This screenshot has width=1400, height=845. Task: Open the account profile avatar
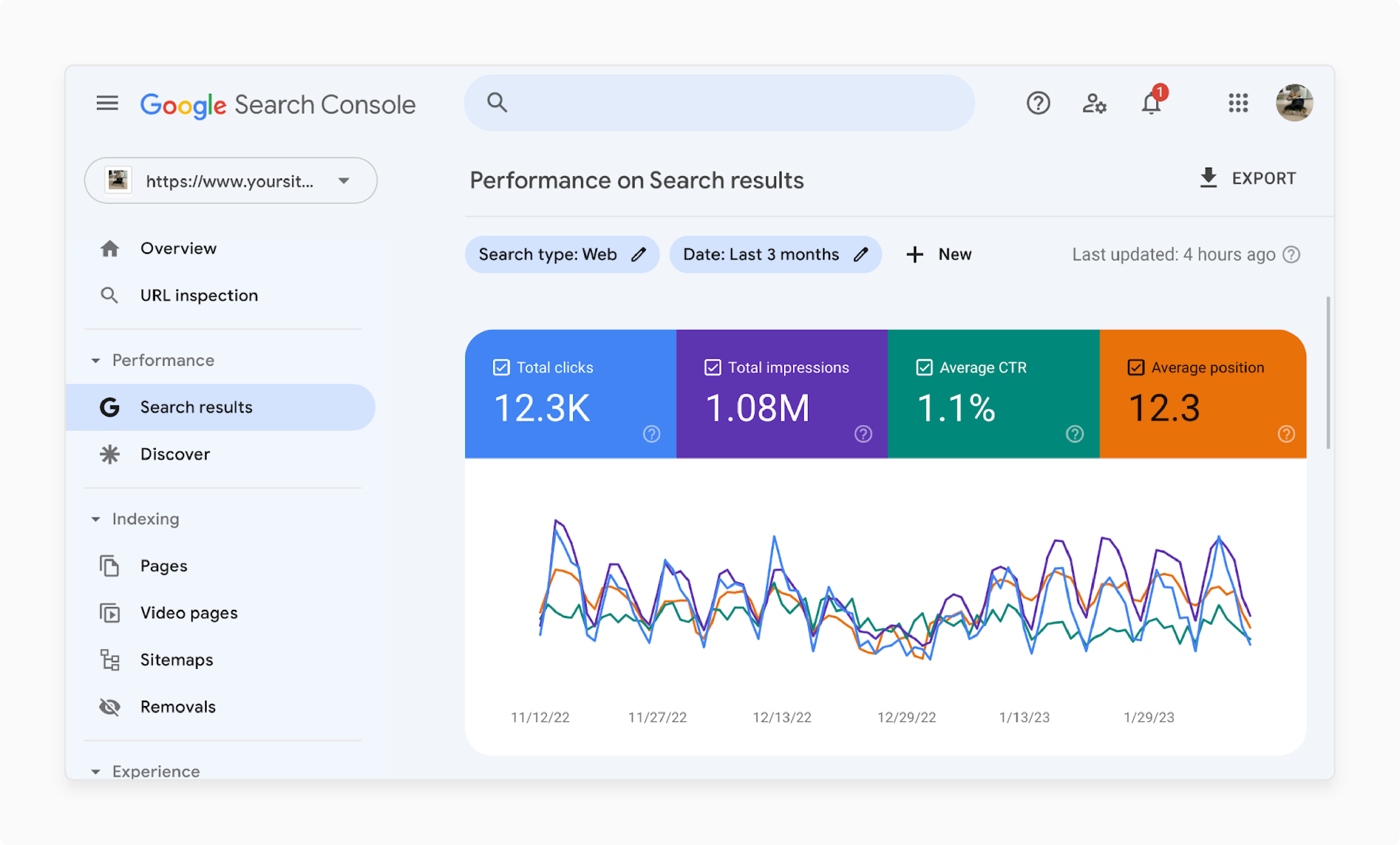click(x=1294, y=103)
